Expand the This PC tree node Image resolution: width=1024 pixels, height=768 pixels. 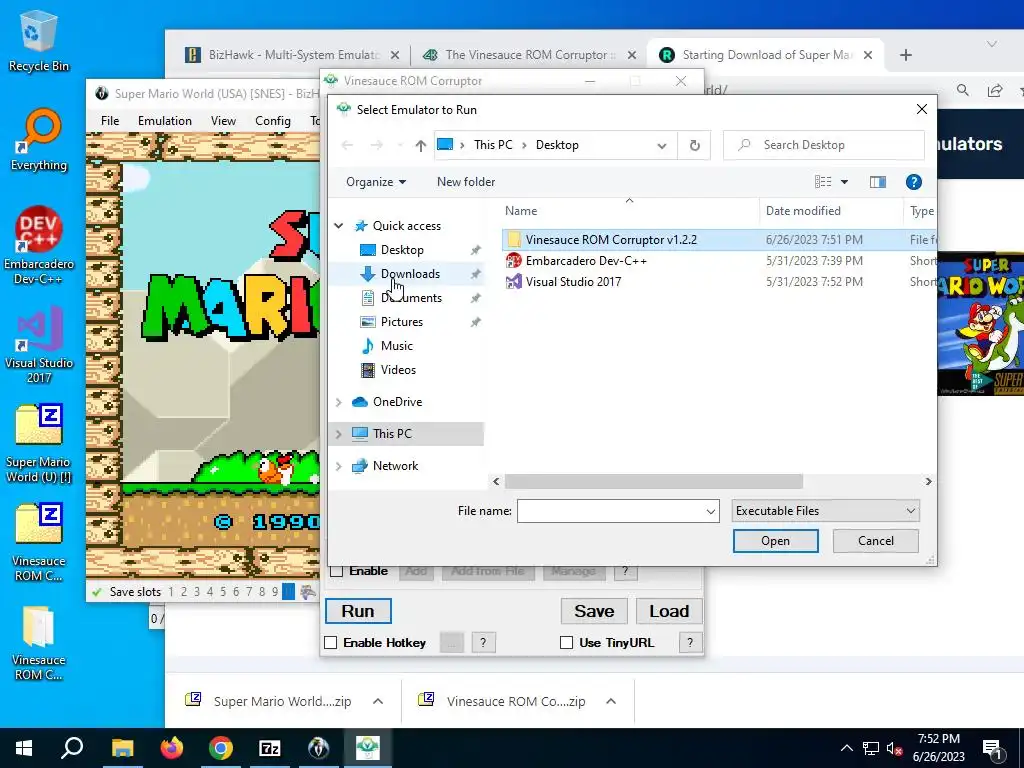point(338,434)
